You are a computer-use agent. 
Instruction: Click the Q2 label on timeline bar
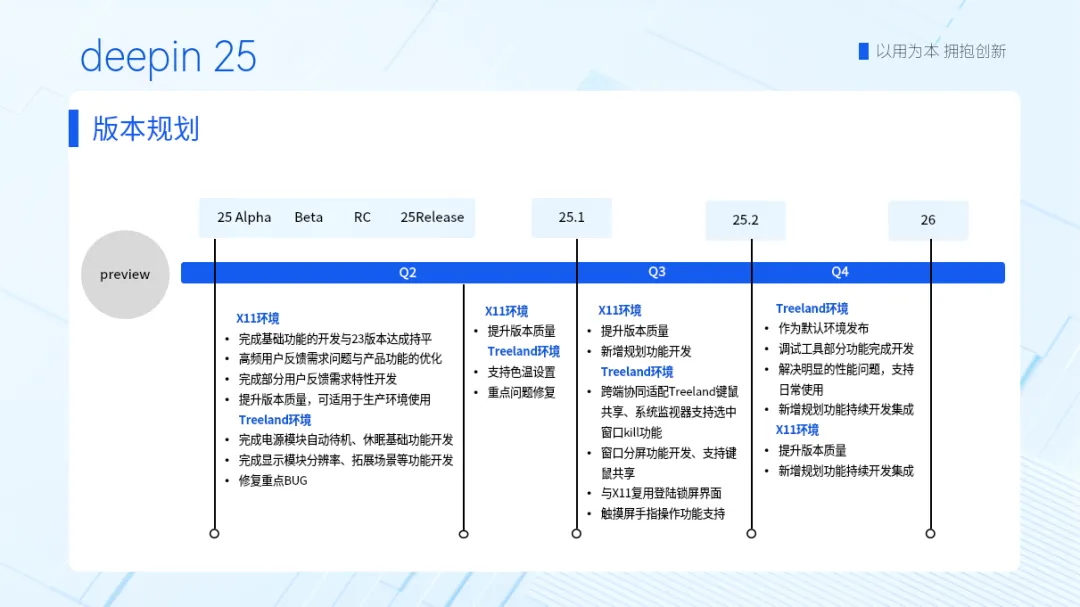tap(408, 272)
